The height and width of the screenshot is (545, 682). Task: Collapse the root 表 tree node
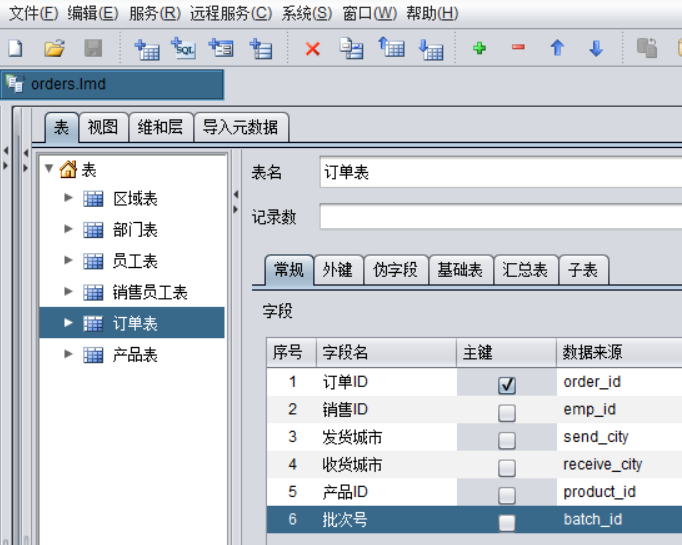tap(49, 168)
